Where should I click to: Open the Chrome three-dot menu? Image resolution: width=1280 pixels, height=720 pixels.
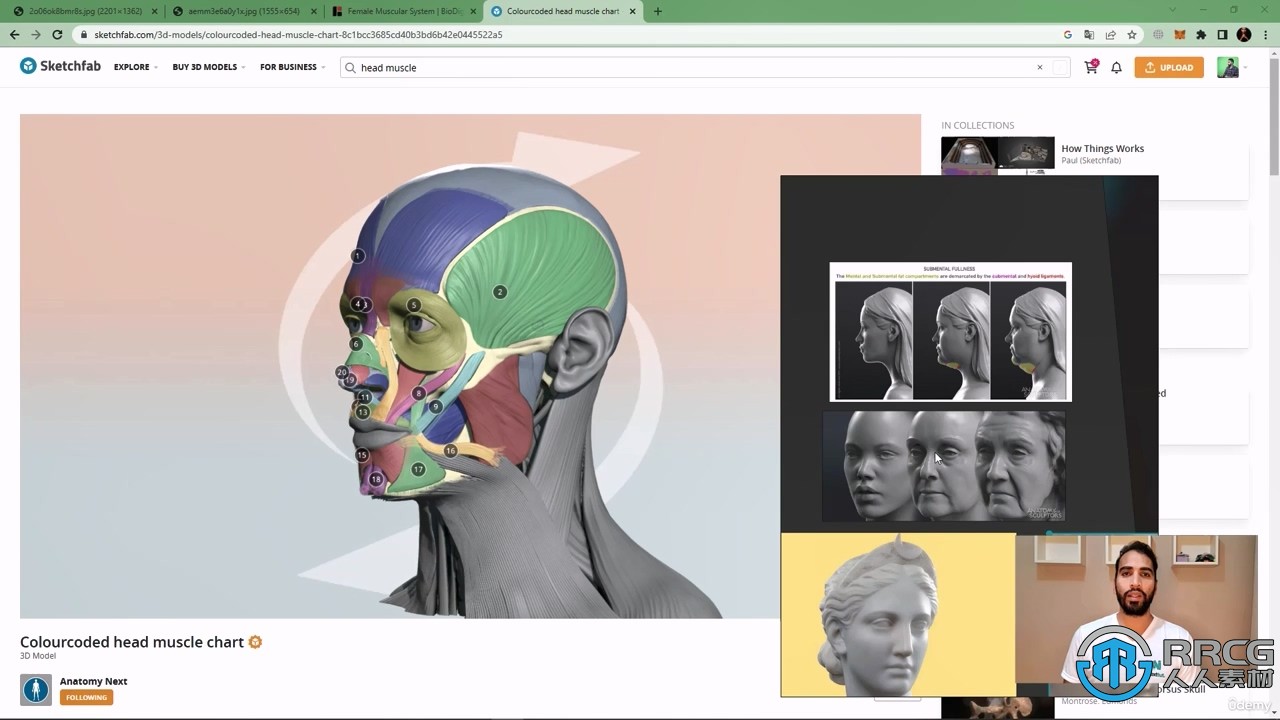pos(1265,34)
